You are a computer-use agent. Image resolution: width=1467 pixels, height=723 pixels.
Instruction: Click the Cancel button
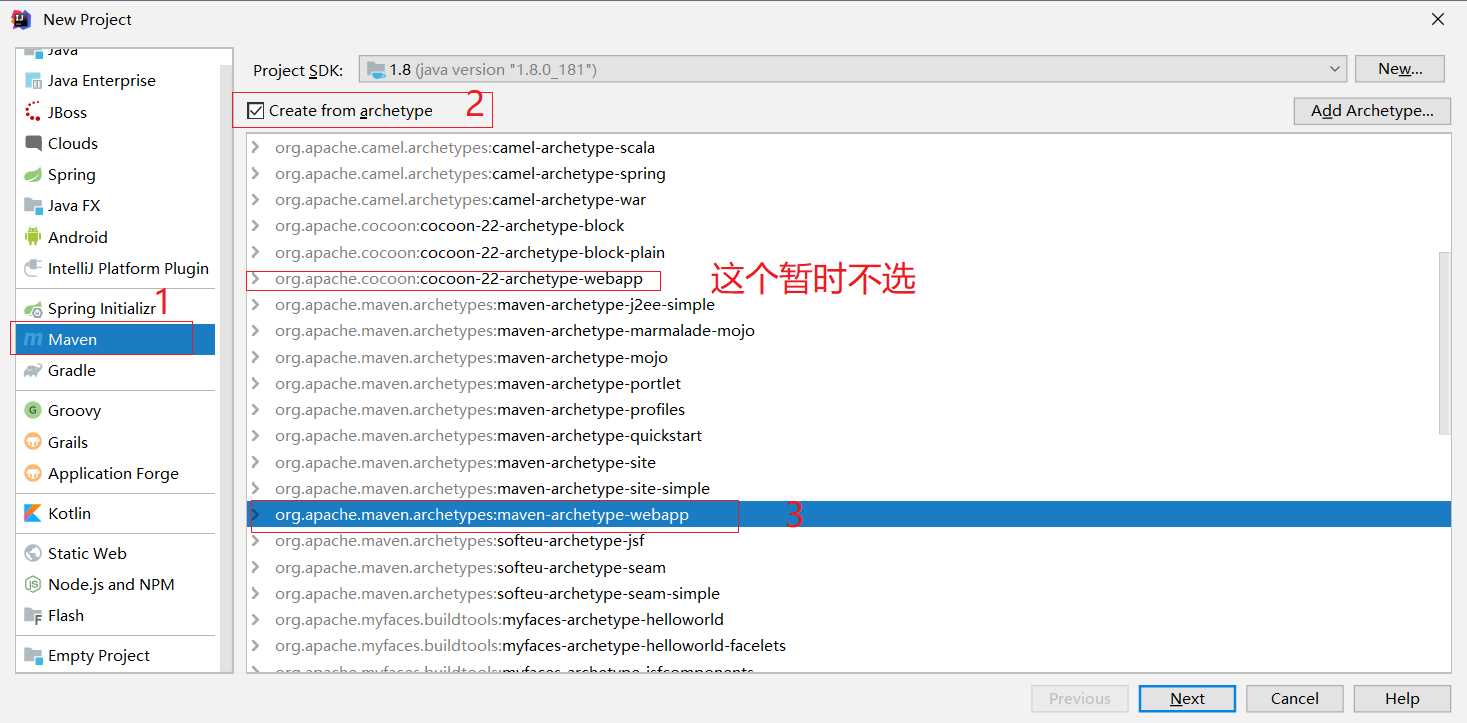(x=1295, y=699)
